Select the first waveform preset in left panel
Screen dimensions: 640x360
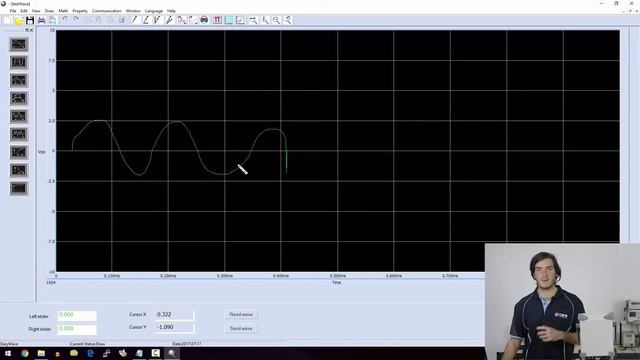click(x=19, y=44)
